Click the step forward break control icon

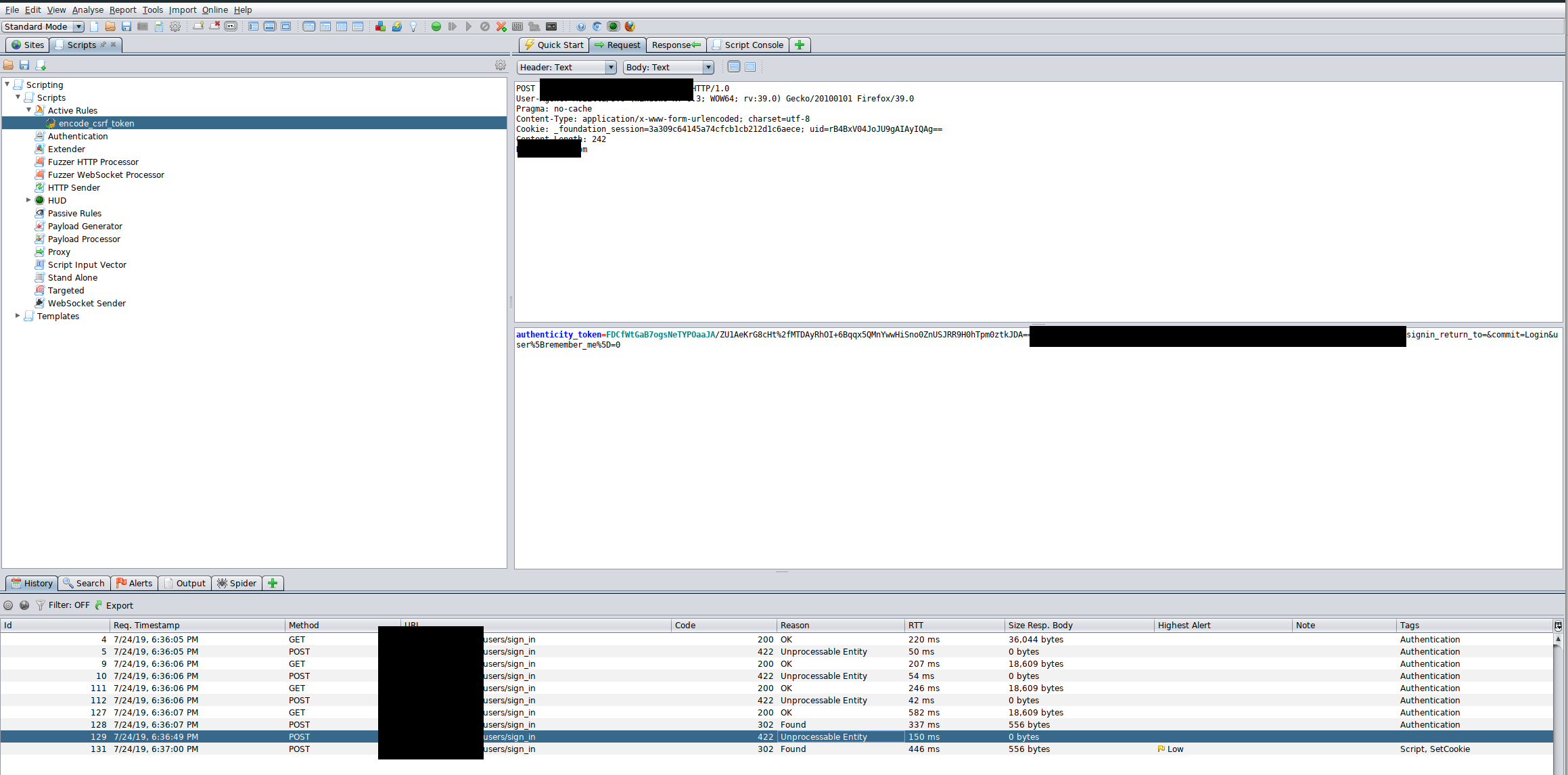[453, 26]
